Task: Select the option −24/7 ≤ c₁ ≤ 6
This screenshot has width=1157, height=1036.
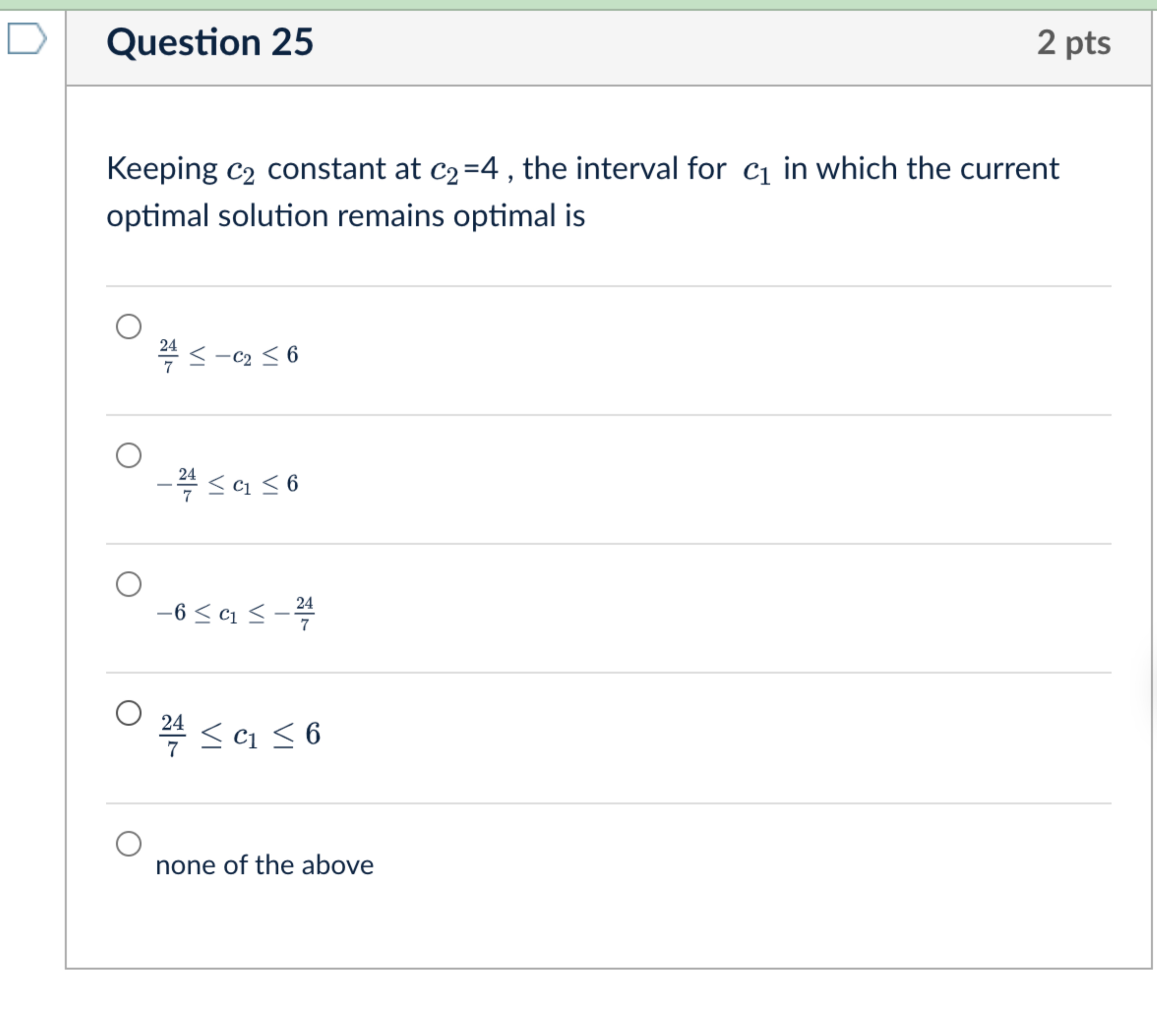Action: pos(130,455)
